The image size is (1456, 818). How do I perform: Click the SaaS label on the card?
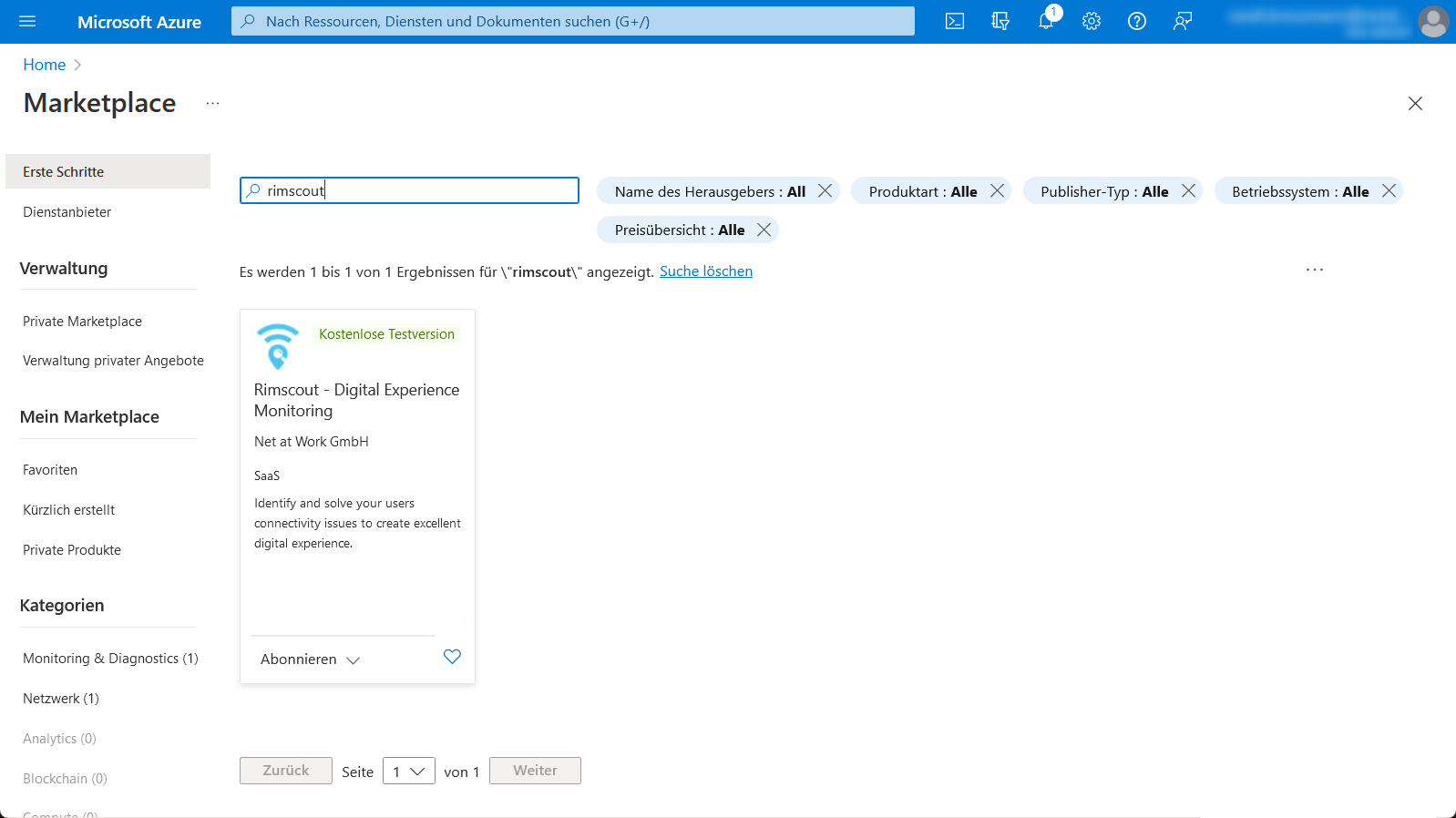[267, 475]
